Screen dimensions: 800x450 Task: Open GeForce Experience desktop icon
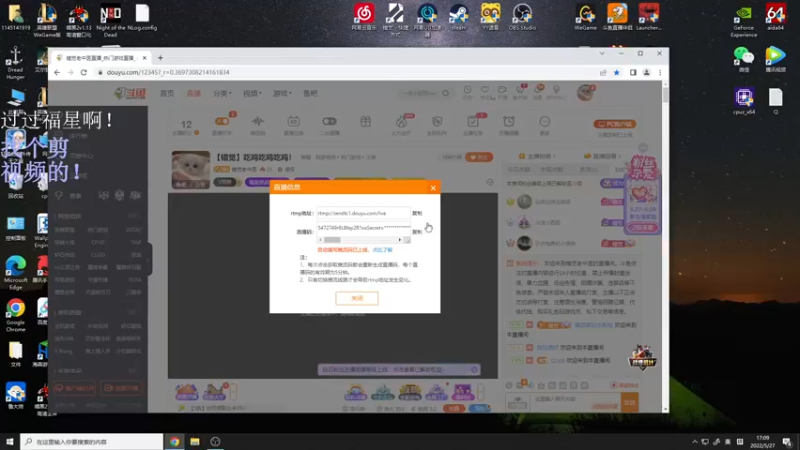pyautogui.click(x=743, y=20)
